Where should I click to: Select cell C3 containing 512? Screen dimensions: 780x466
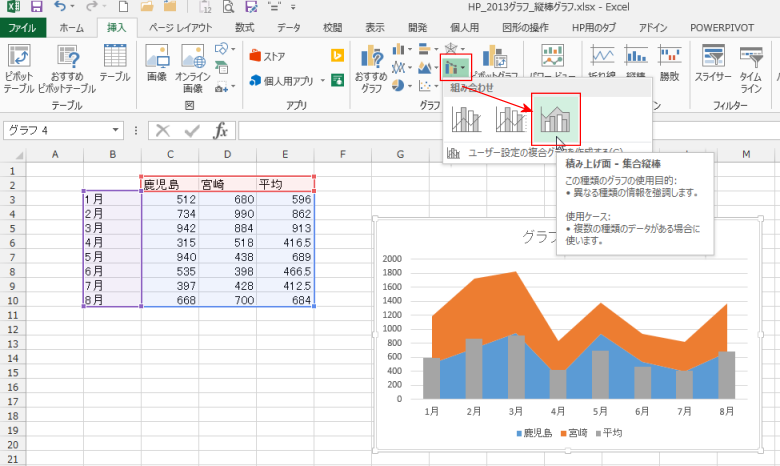tap(170, 198)
